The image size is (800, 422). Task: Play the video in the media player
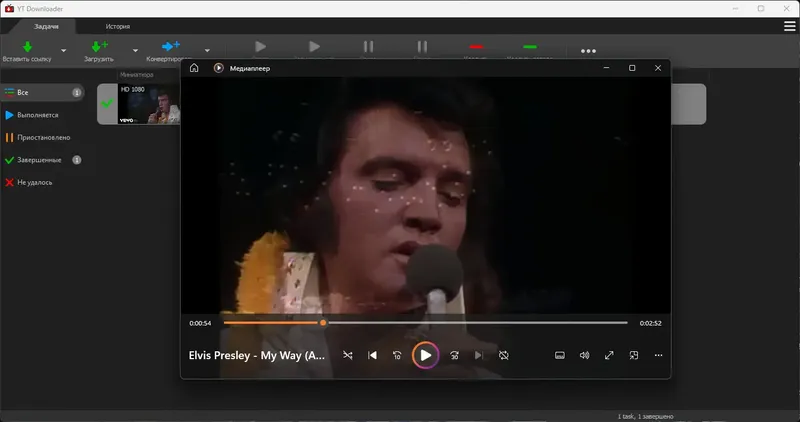tap(425, 355)
